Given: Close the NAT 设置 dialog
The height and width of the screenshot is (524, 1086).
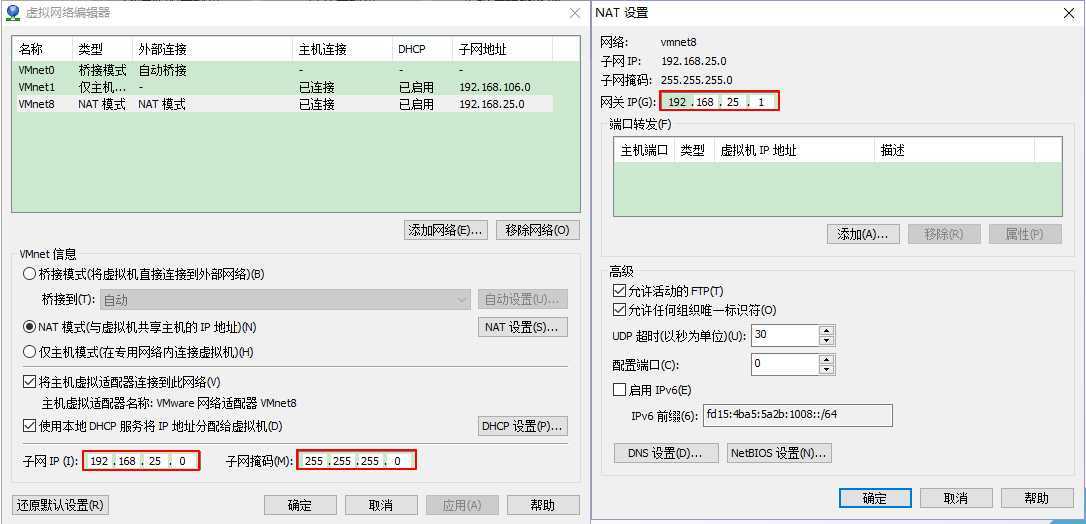Looking at the screenshot, I should [x=1069, y=12].
